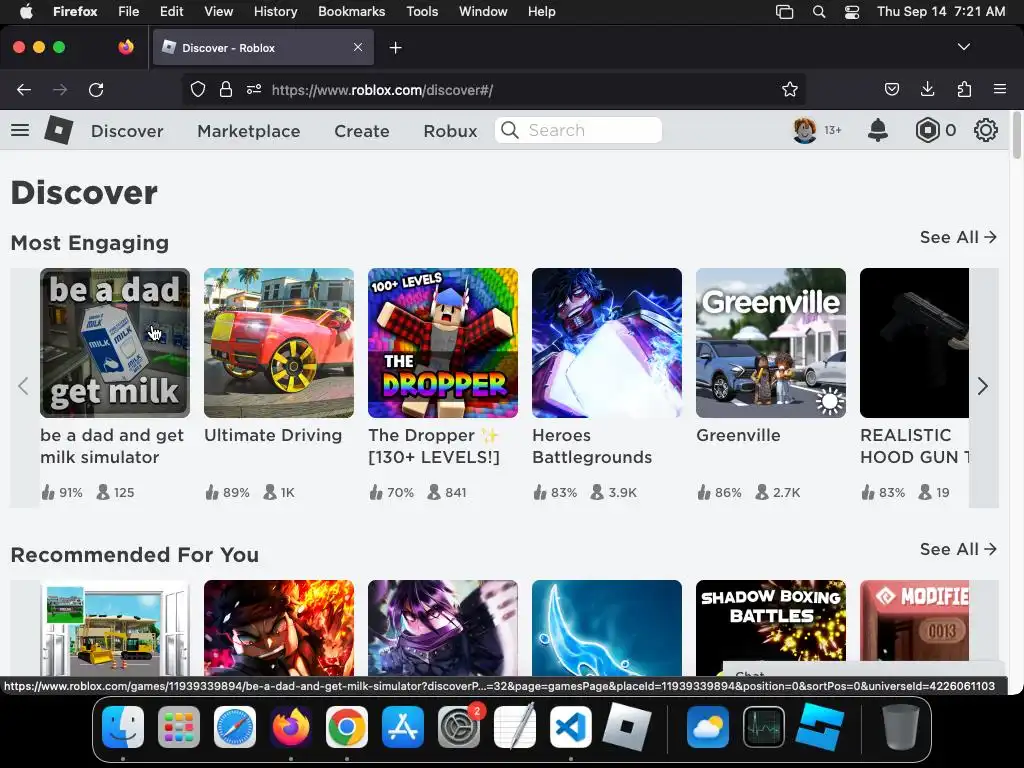Open Shadow Boxing Battles thumbnail
The width and height of the screenshot is (1024, 768).
771,628
